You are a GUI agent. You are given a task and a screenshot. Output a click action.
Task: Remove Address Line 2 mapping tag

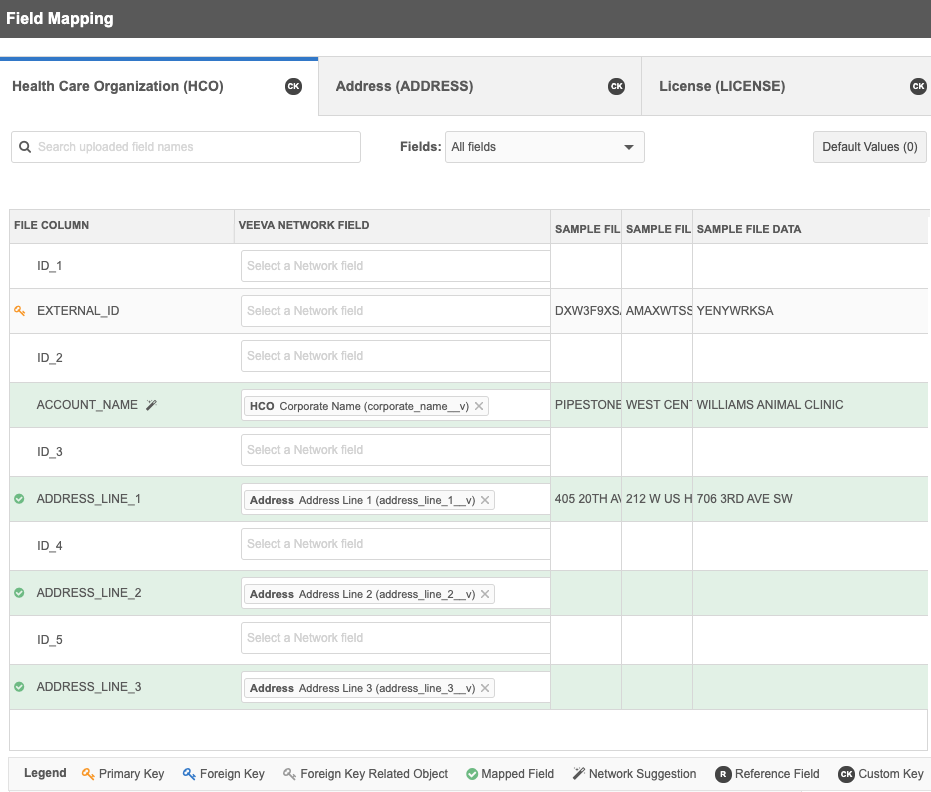pos(485,594)
